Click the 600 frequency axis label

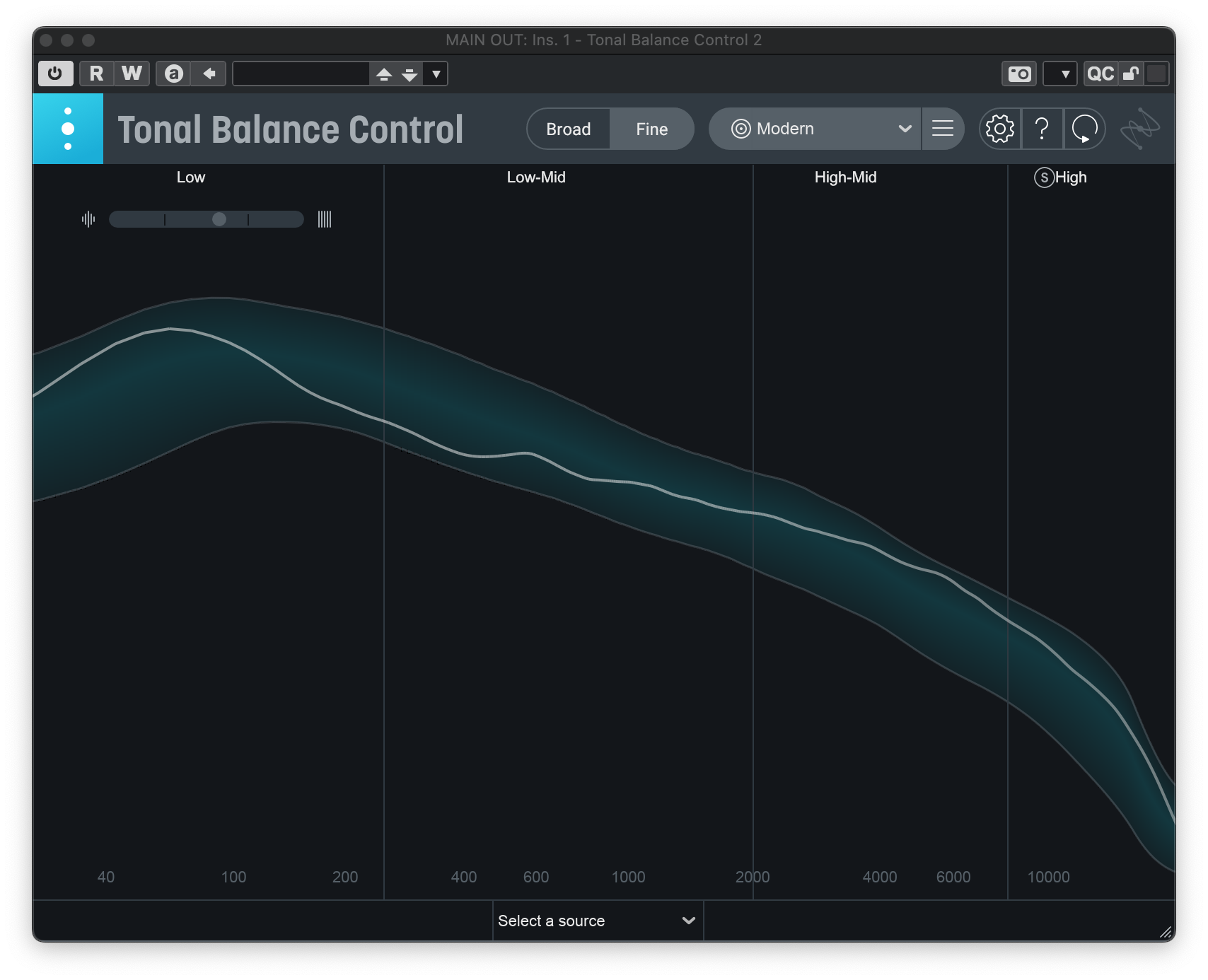536,877
